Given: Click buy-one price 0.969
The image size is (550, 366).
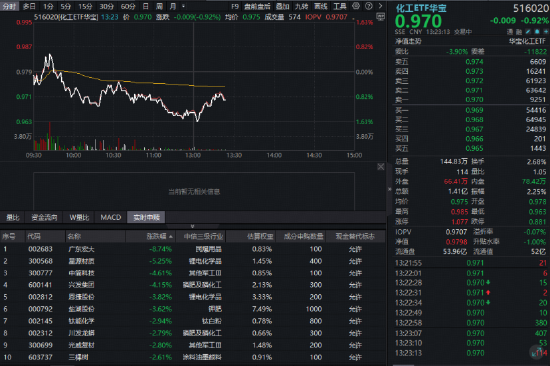Looking at the screenshot, I should pyautogui.click(x=474, y=110).
